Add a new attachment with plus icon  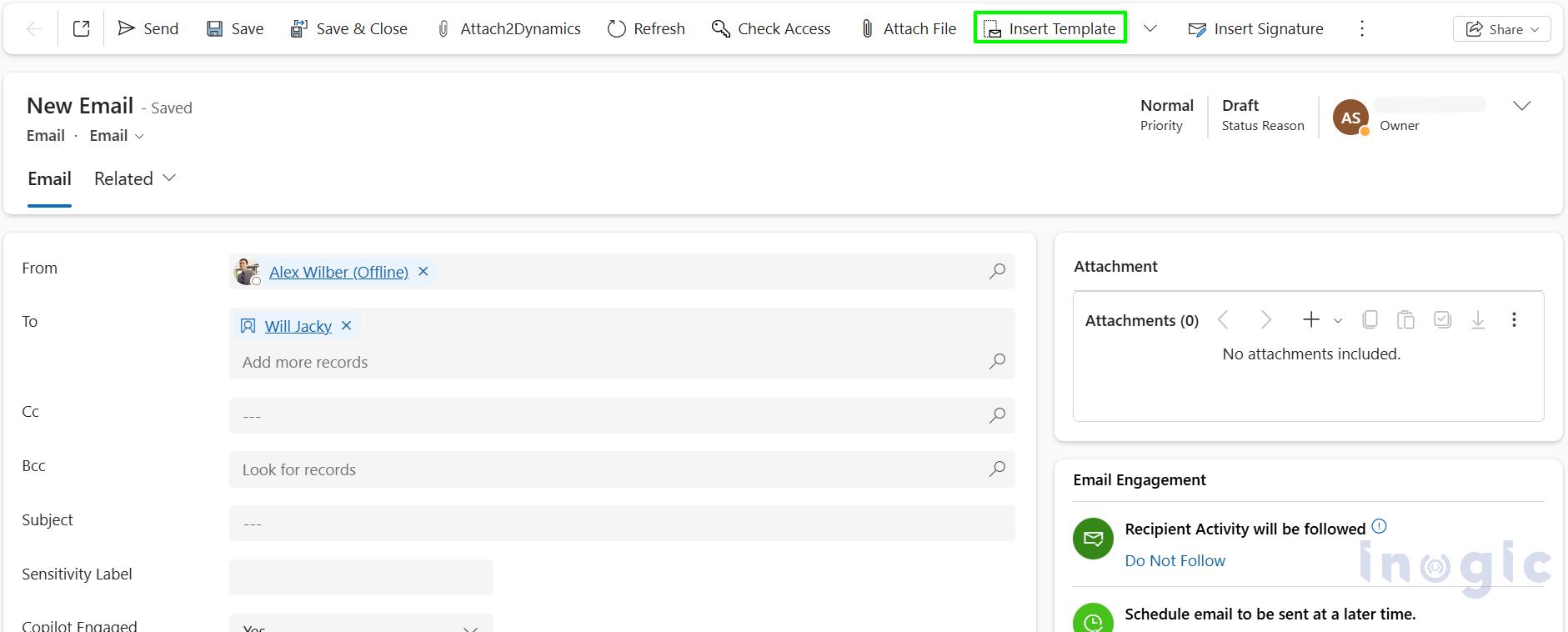(1311, 320)
